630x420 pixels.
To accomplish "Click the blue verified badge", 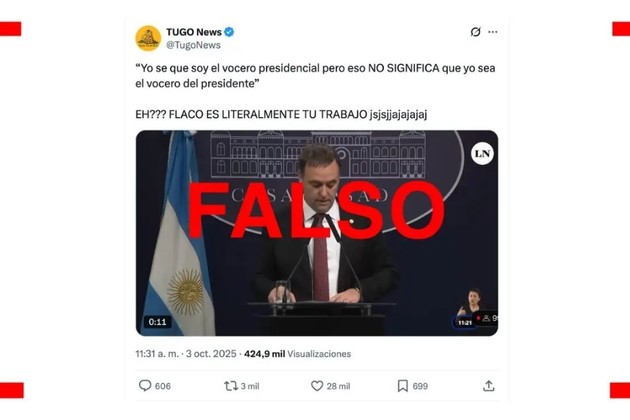I will coord(229,32).
